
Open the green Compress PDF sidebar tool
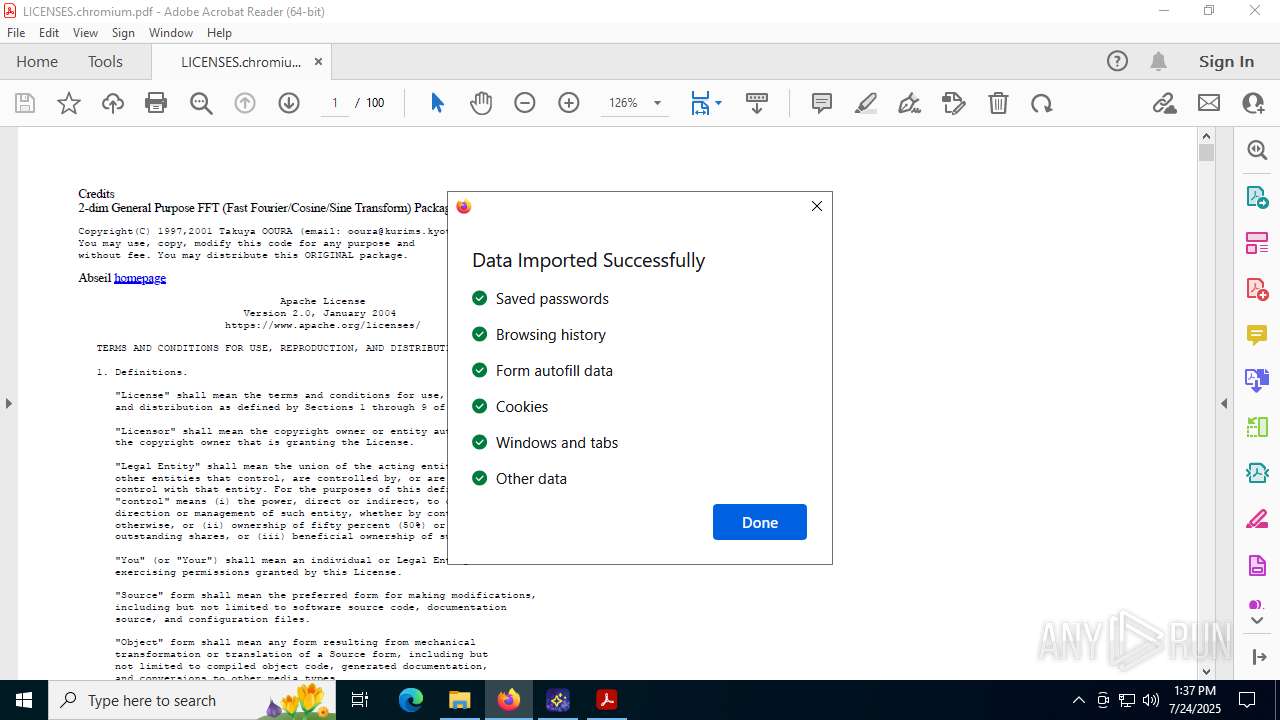[x=1257, y=427]
